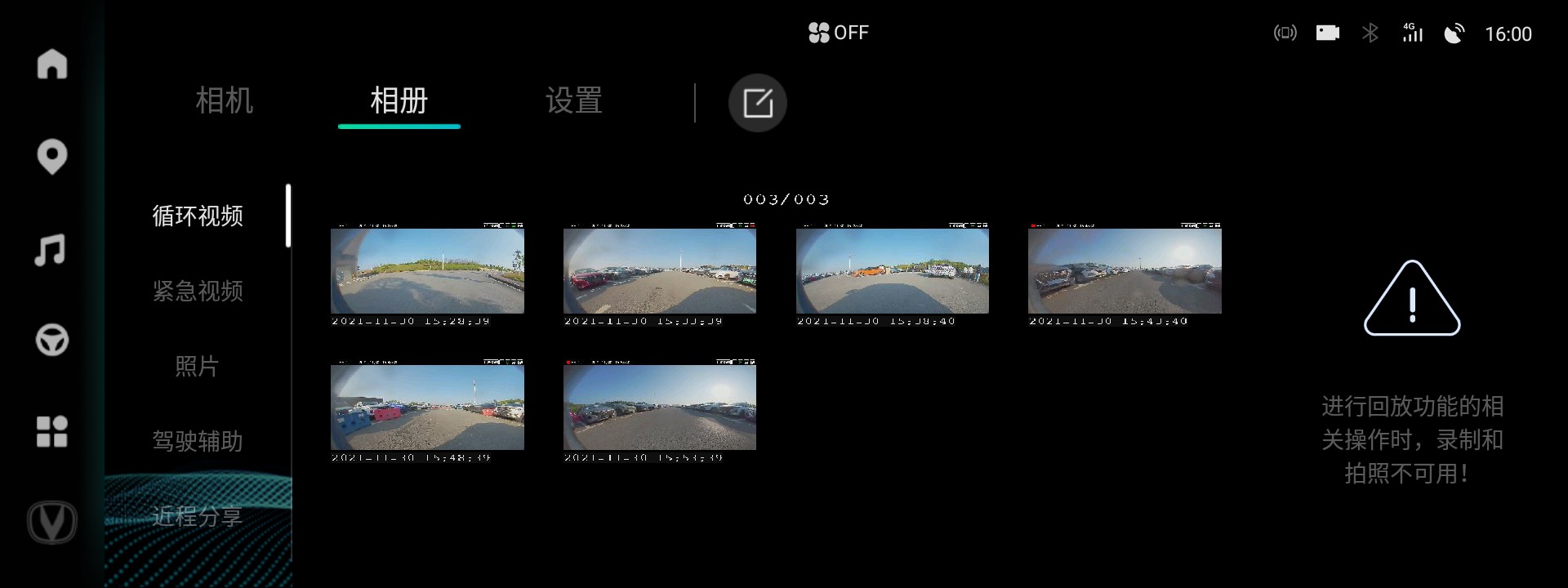The image size is (1568, 588).
Task: Select the 紧急视频 category
Action: 198,291
